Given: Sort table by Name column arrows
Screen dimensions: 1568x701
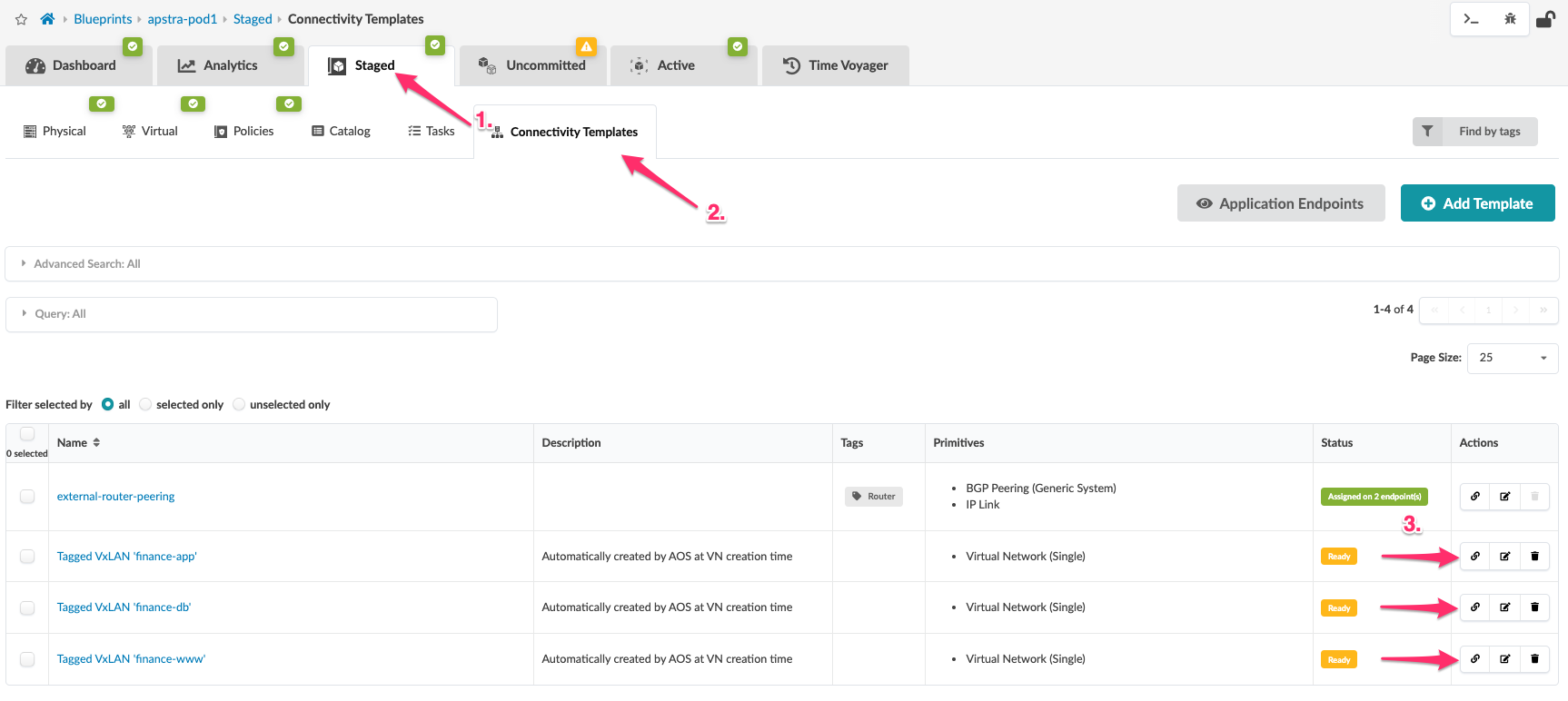Looking at the screenshot, I should pos(96,443).
